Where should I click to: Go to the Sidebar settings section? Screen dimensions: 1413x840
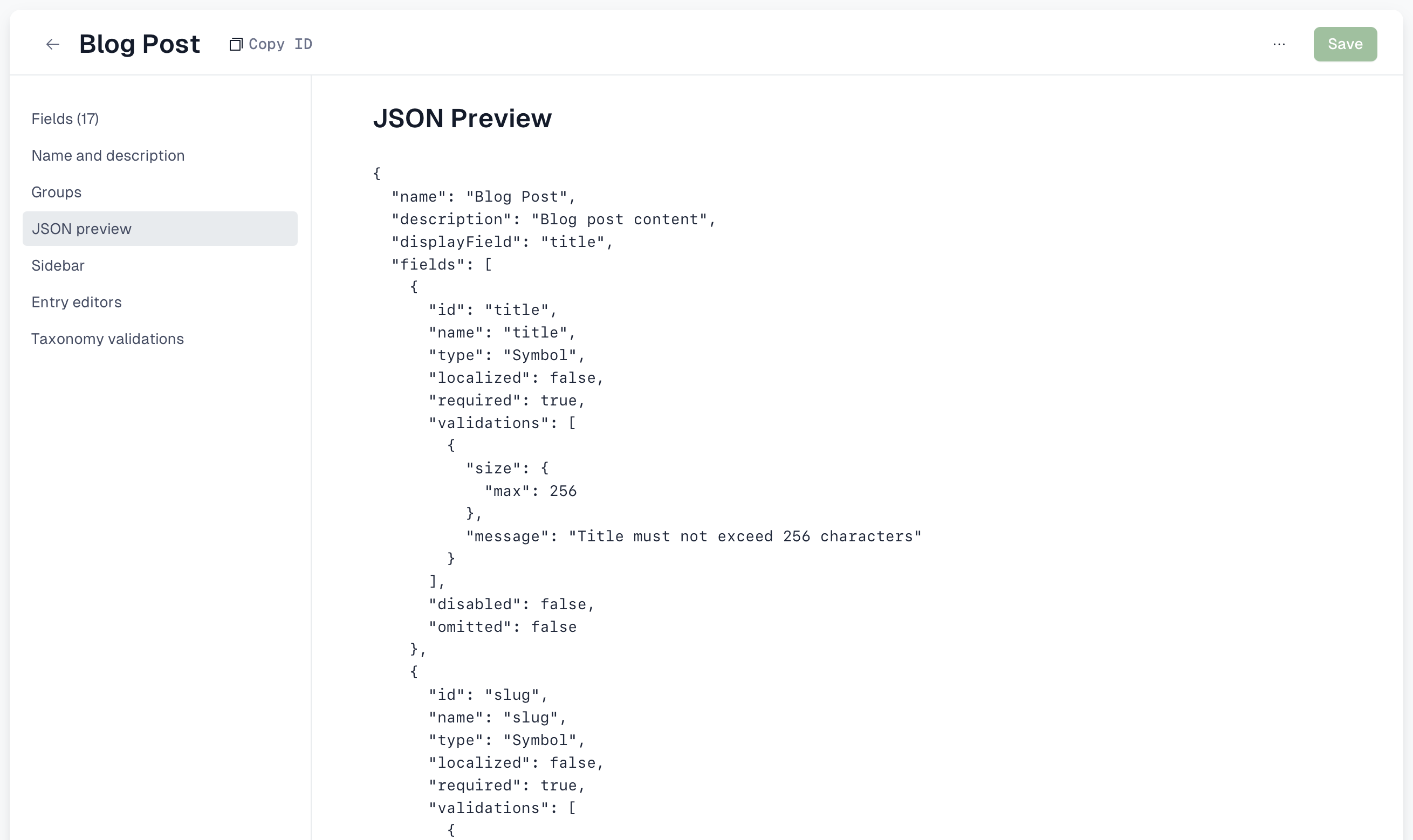pos(58,265)
